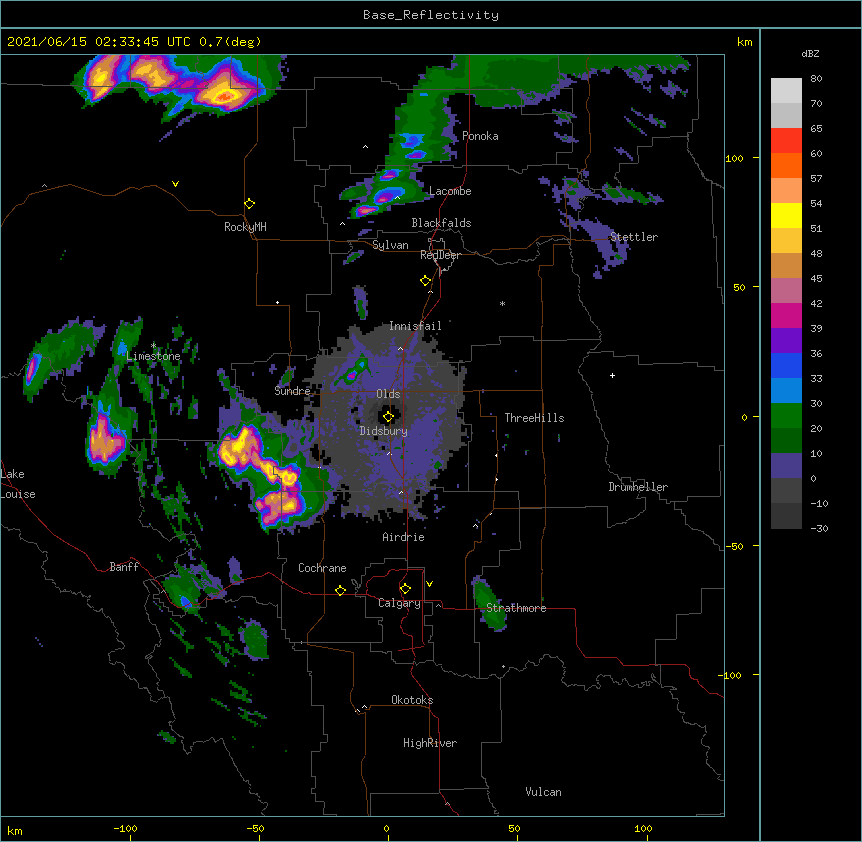Click the Calgary city label
The width and height of the screenshot is (862, 842).
pos(399,603)
